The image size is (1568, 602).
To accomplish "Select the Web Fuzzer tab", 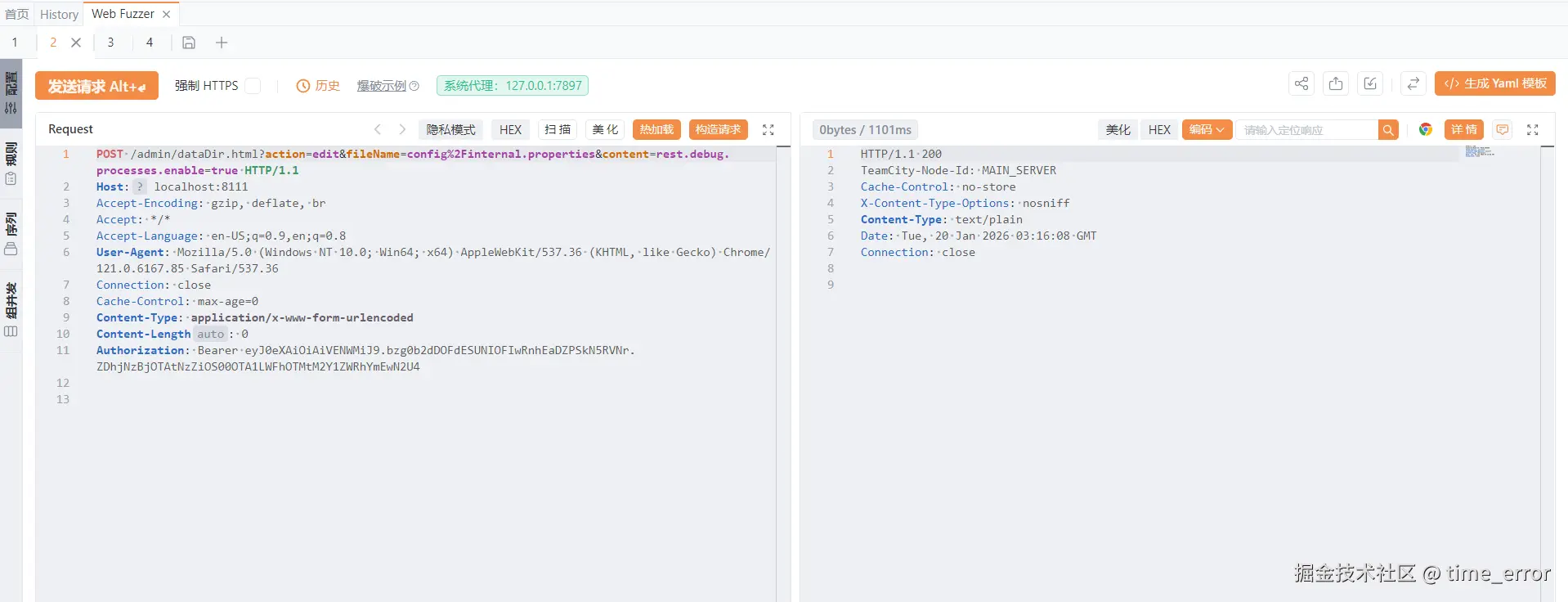I will (x=123, y=14).
